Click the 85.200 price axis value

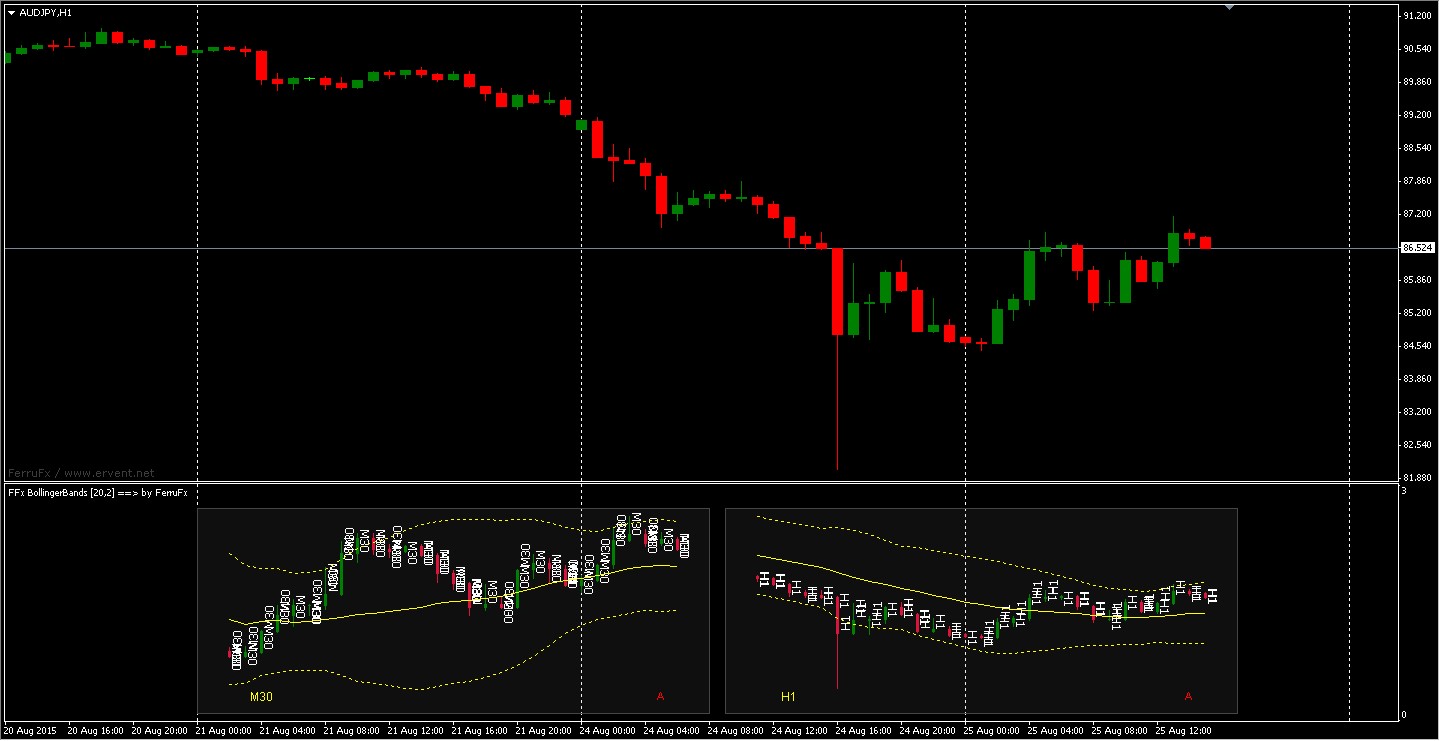(1417, 313)
